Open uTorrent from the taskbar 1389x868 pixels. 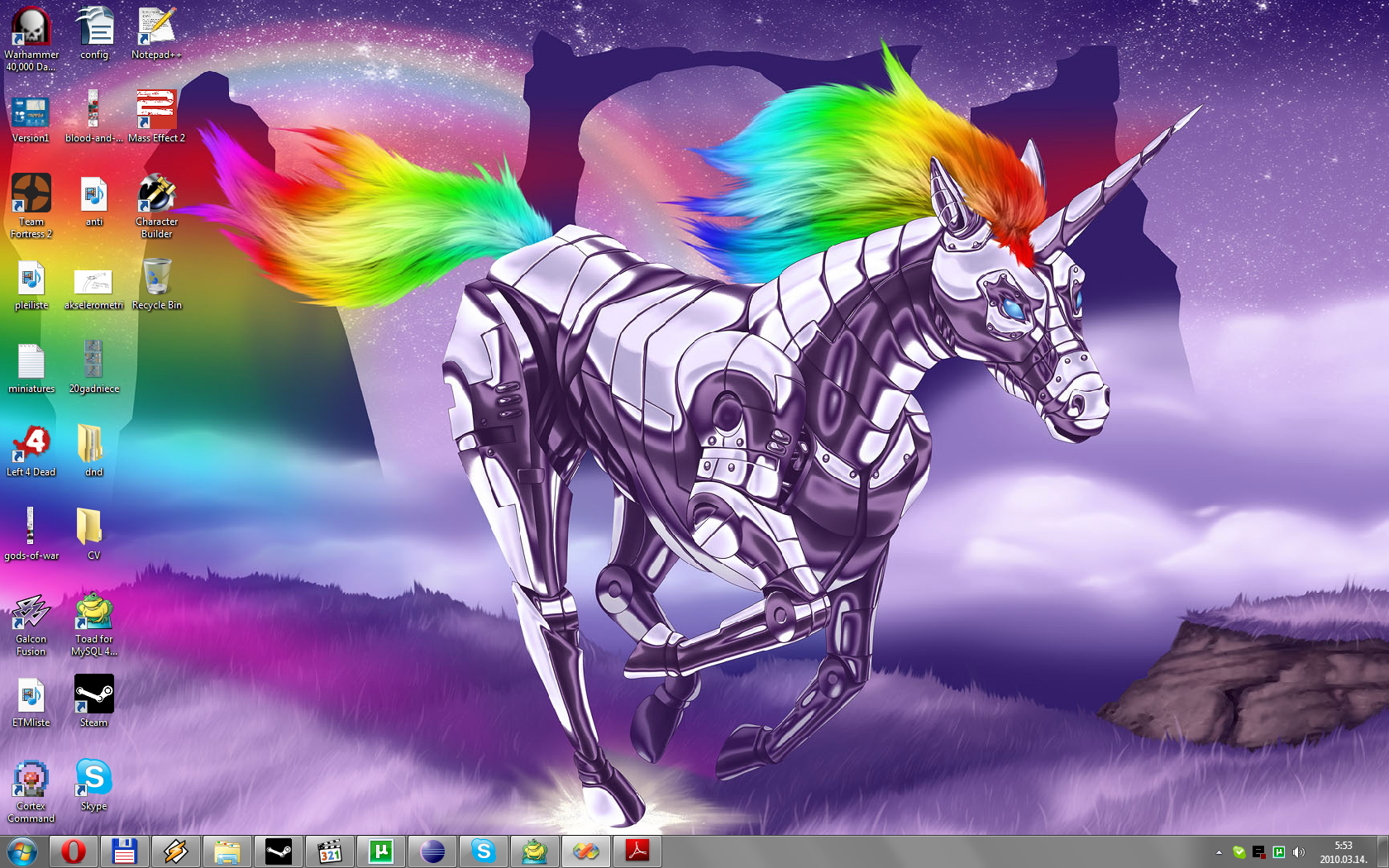[x=381, y=851]
